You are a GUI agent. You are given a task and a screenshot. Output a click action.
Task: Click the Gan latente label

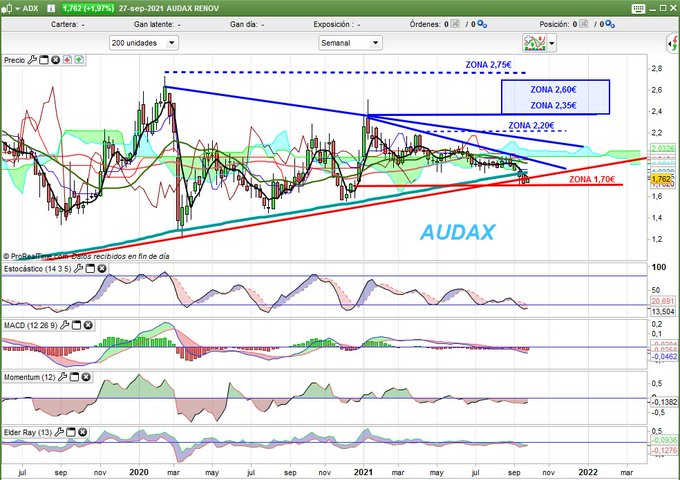click(154, 24)
